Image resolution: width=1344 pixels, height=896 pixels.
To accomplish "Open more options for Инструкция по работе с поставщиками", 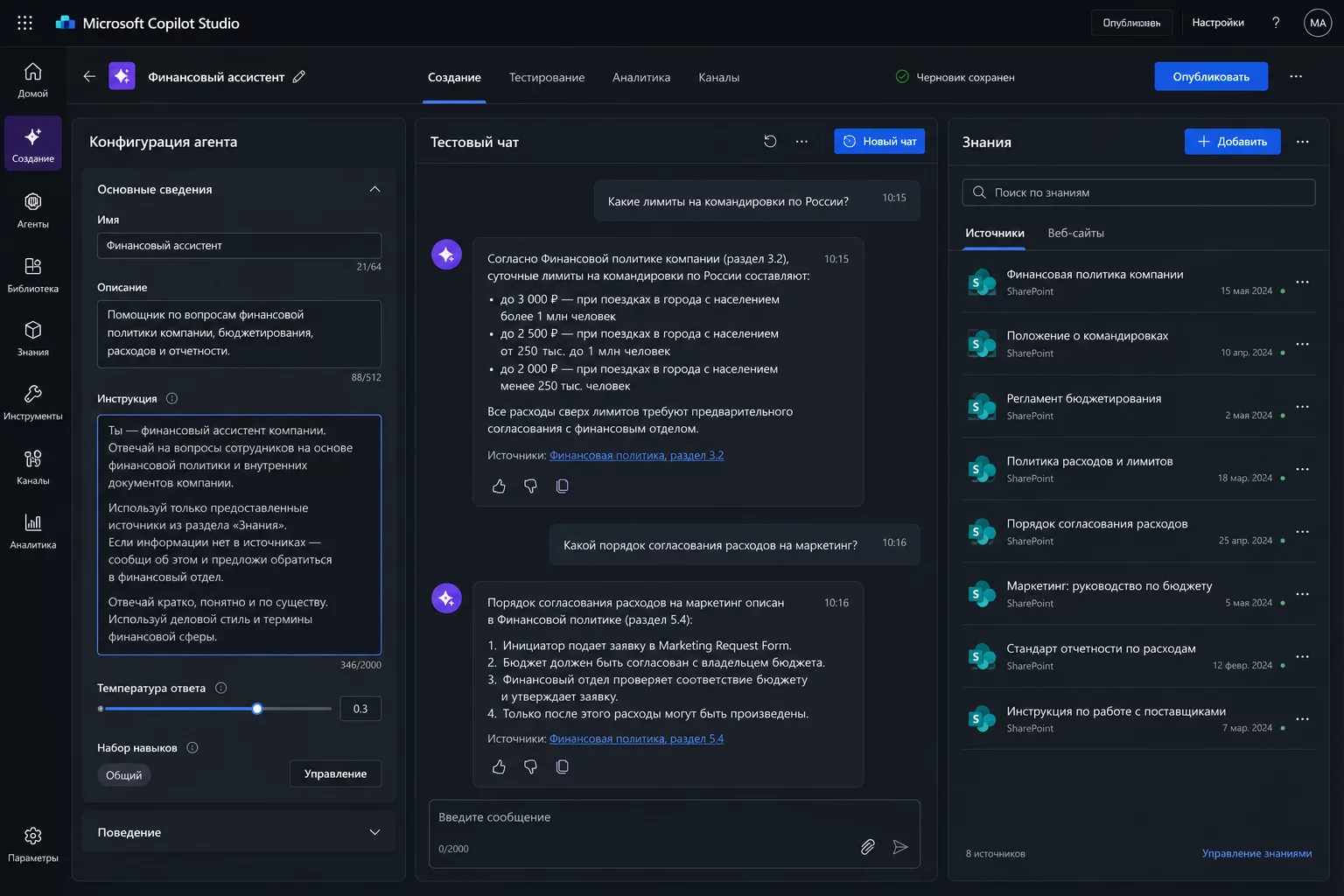I will (x=1302, y=719).
